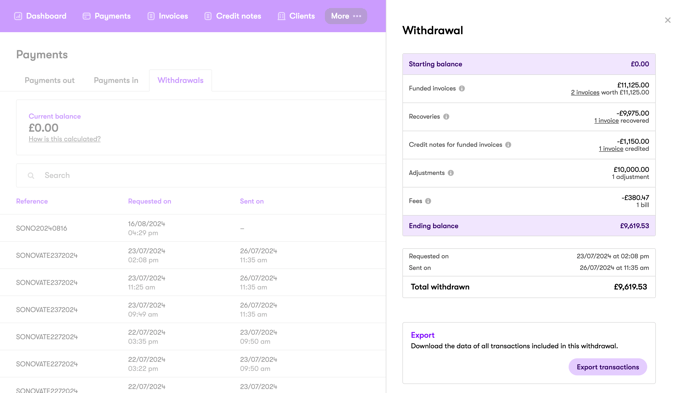Click the Credit notes icon
The image size is (688, 393).
[x=208, y=16]
